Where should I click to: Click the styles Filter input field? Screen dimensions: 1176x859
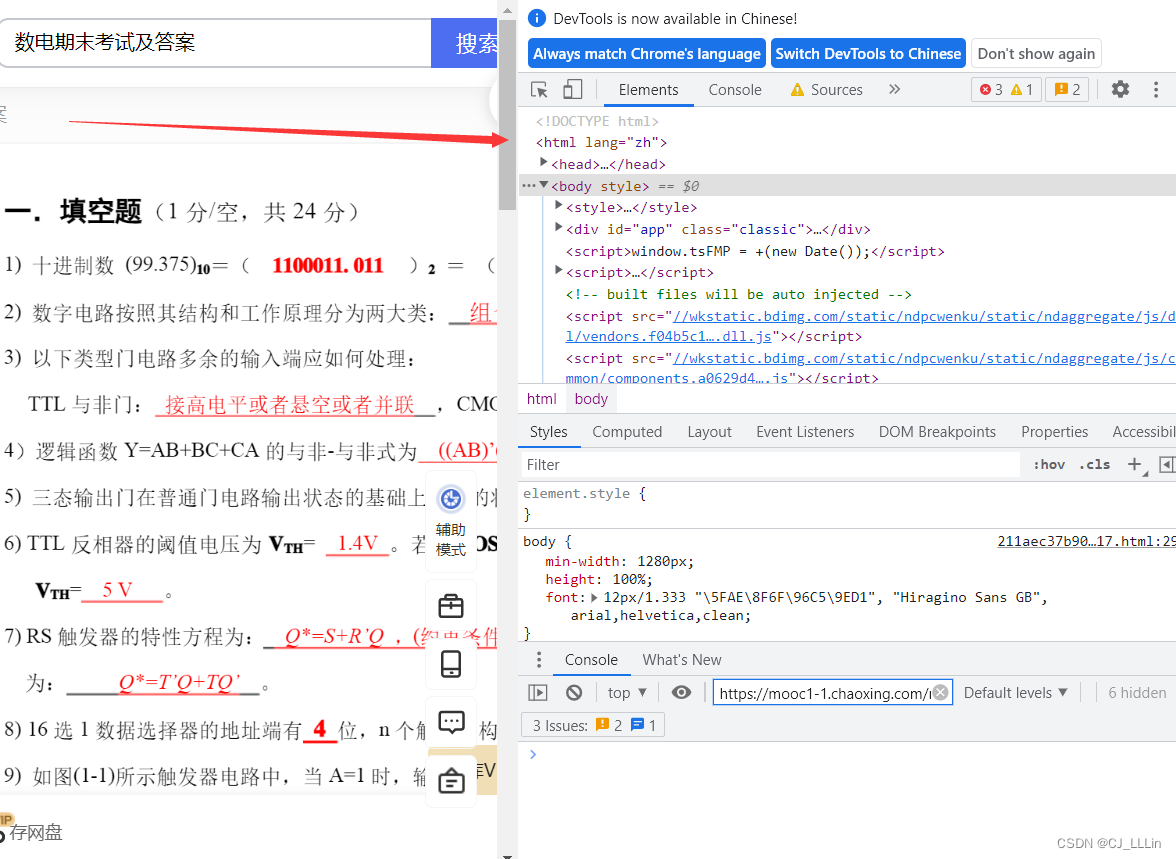[x=771, y=464]
